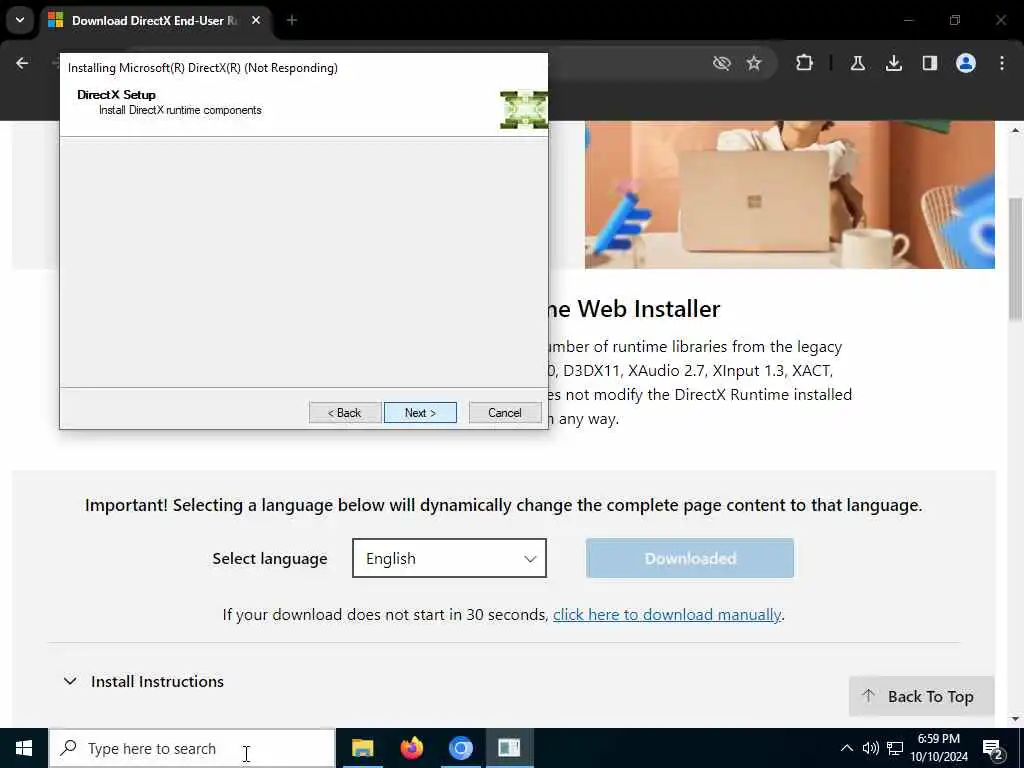Click the DirectX logo icon in setup
1024x768 pixels.
(x=523, y=109)
